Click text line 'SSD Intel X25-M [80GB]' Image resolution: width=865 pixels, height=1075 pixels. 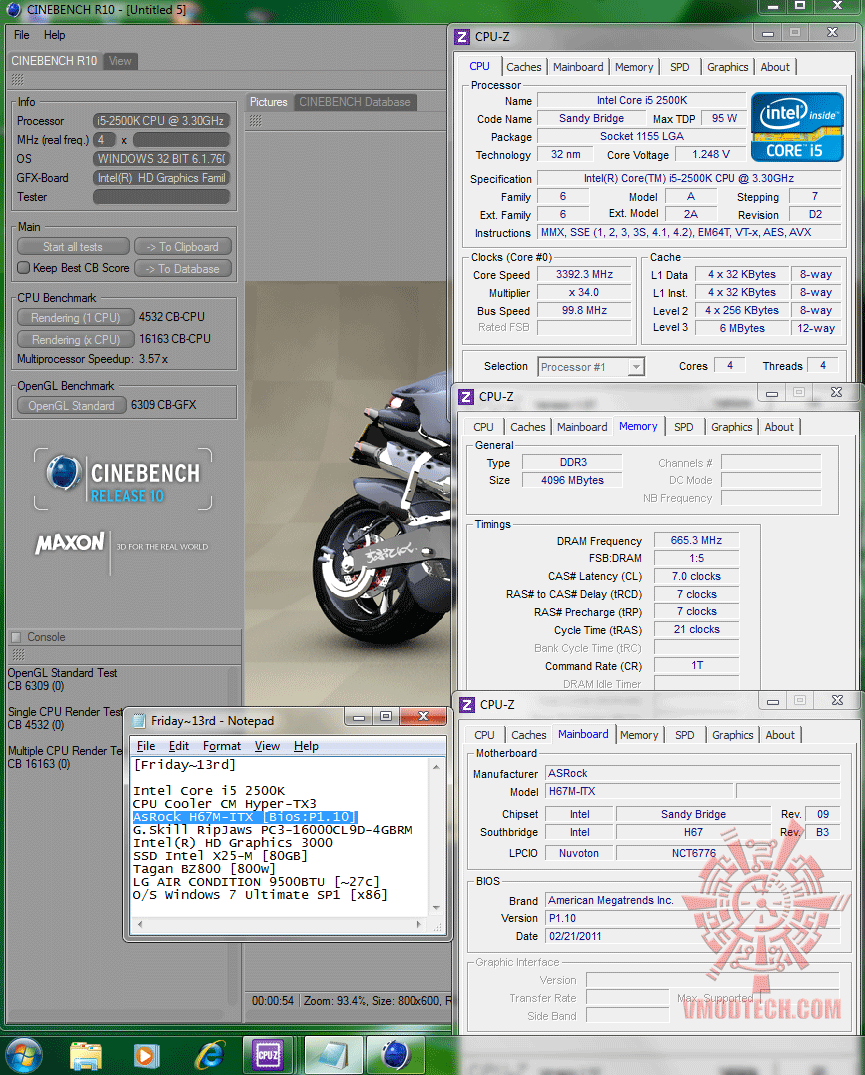pyautogui.click(x=220, y=856)
